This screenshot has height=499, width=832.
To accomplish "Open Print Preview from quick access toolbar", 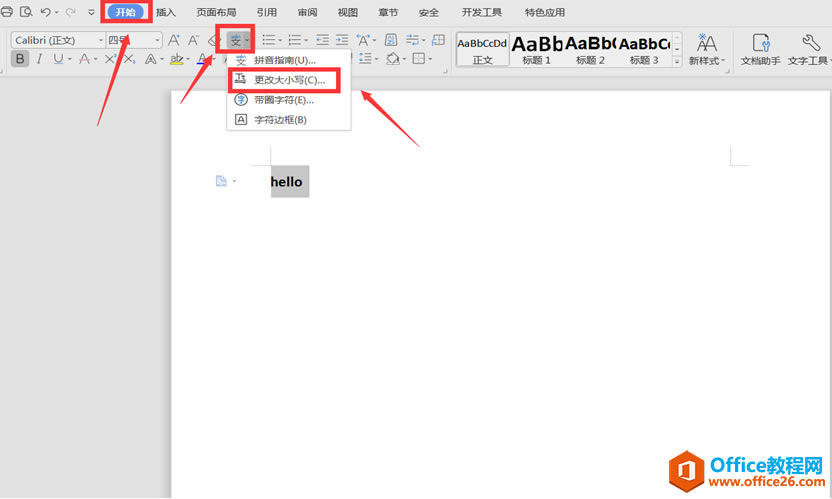I will [x=25, y=11].
